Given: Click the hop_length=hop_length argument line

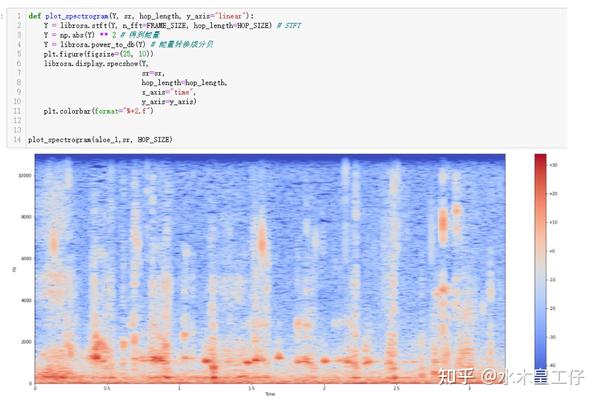Looking at the screenshot, I should coord(184,83).
